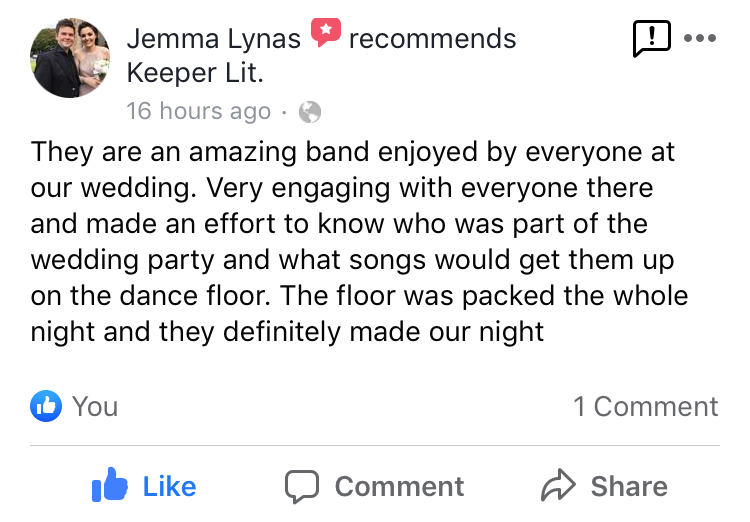
Task: Click the Comment speech bubble icon
Action: click(x=301, y=486)
